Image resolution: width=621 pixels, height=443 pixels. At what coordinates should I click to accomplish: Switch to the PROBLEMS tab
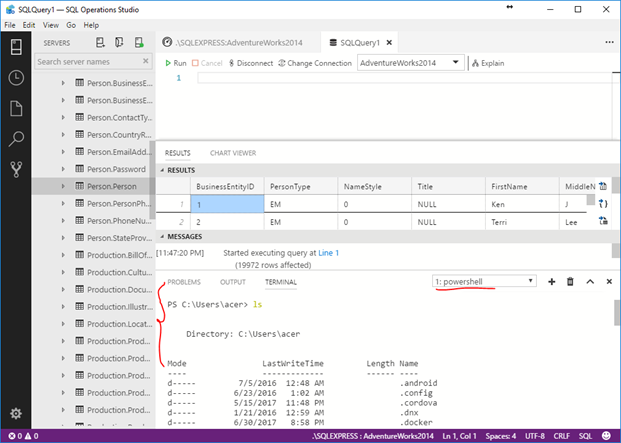(x=184, y=282)
